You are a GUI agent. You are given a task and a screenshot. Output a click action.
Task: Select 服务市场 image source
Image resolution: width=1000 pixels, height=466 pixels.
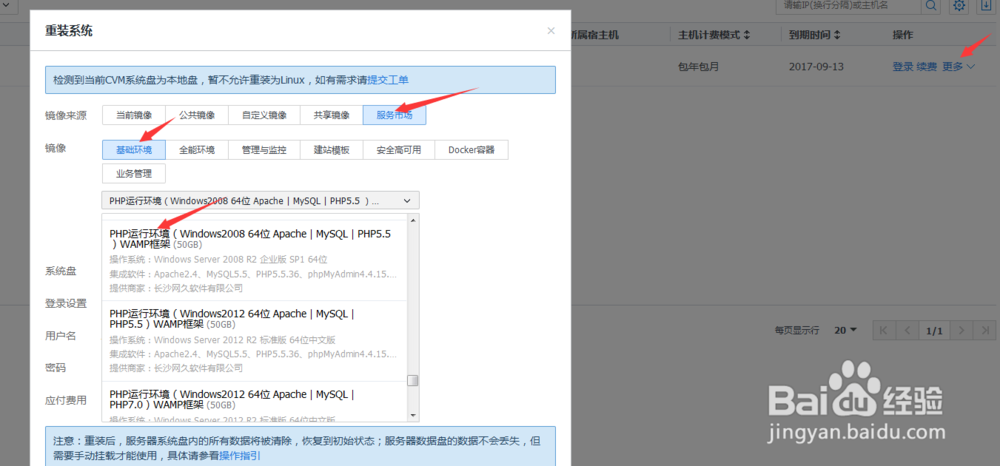click(x=395, y=115)
